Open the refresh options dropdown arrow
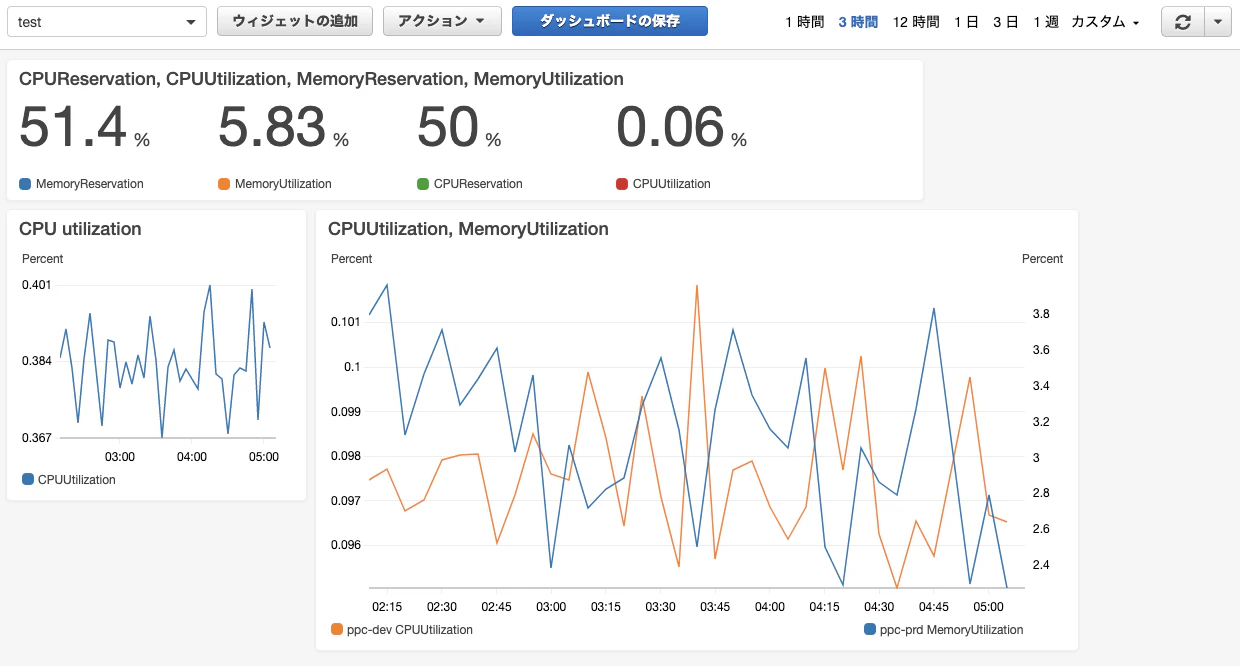 pos(1218,21)
